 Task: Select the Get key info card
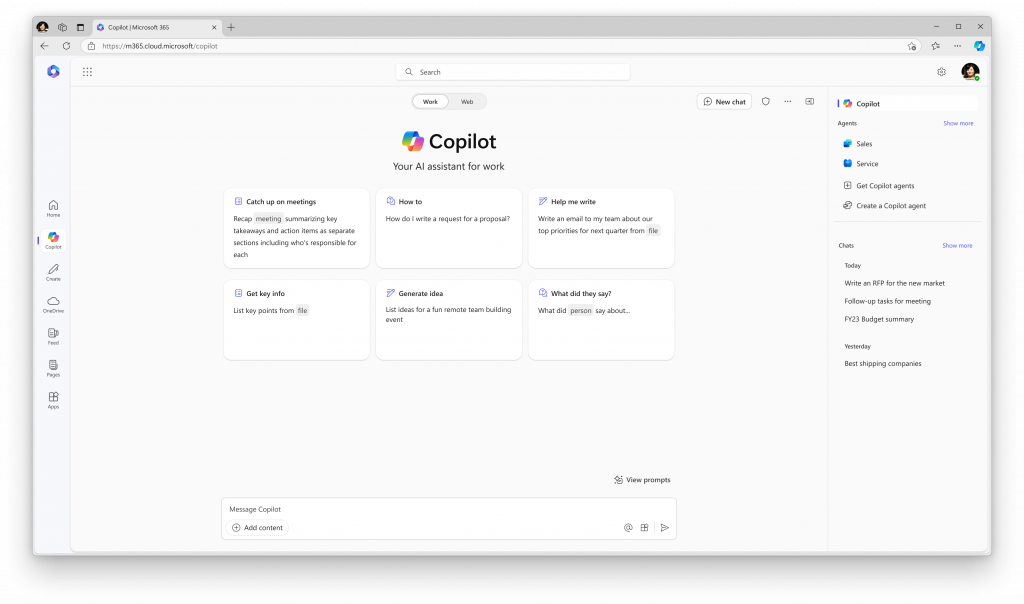tap(296, 320)
